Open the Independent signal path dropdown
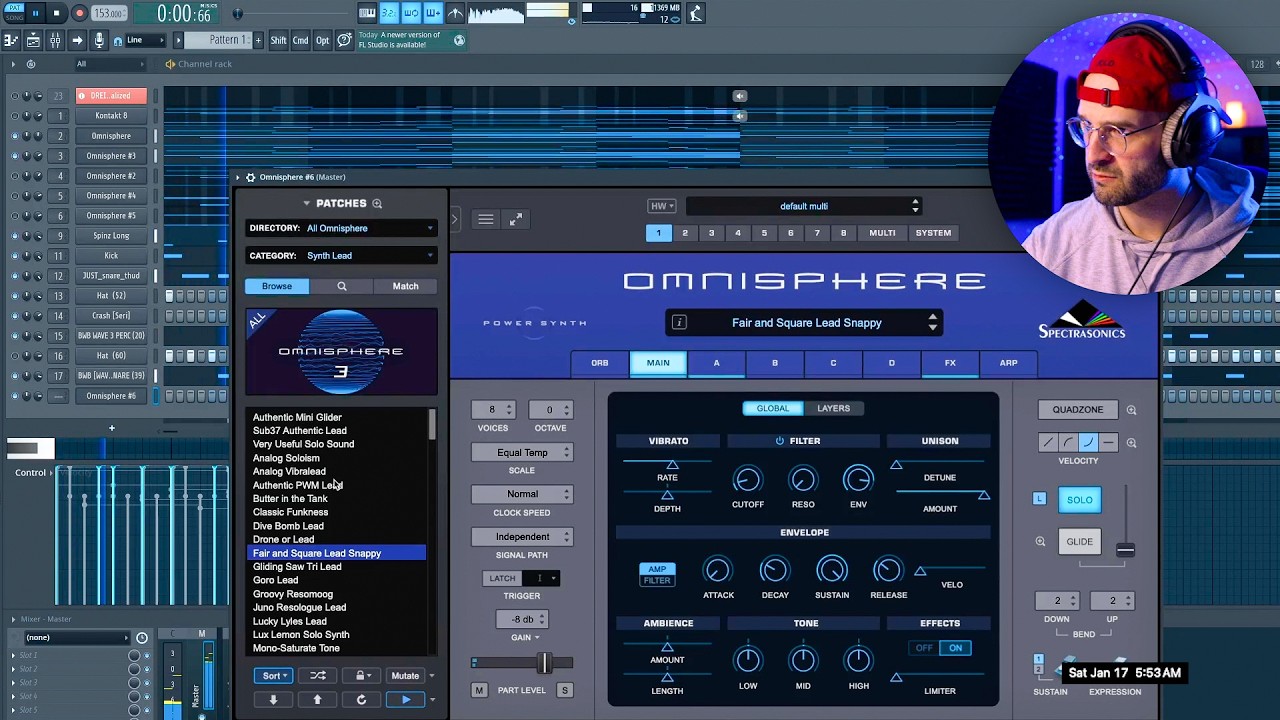 (522, 537)
